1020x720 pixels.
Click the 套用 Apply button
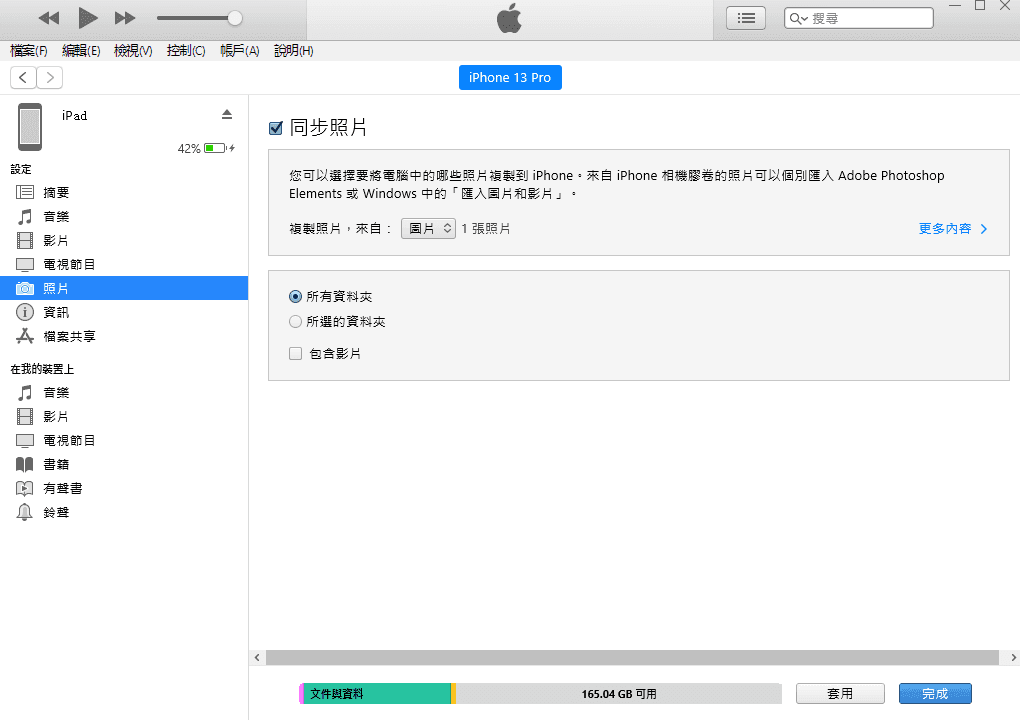(840, 693)
